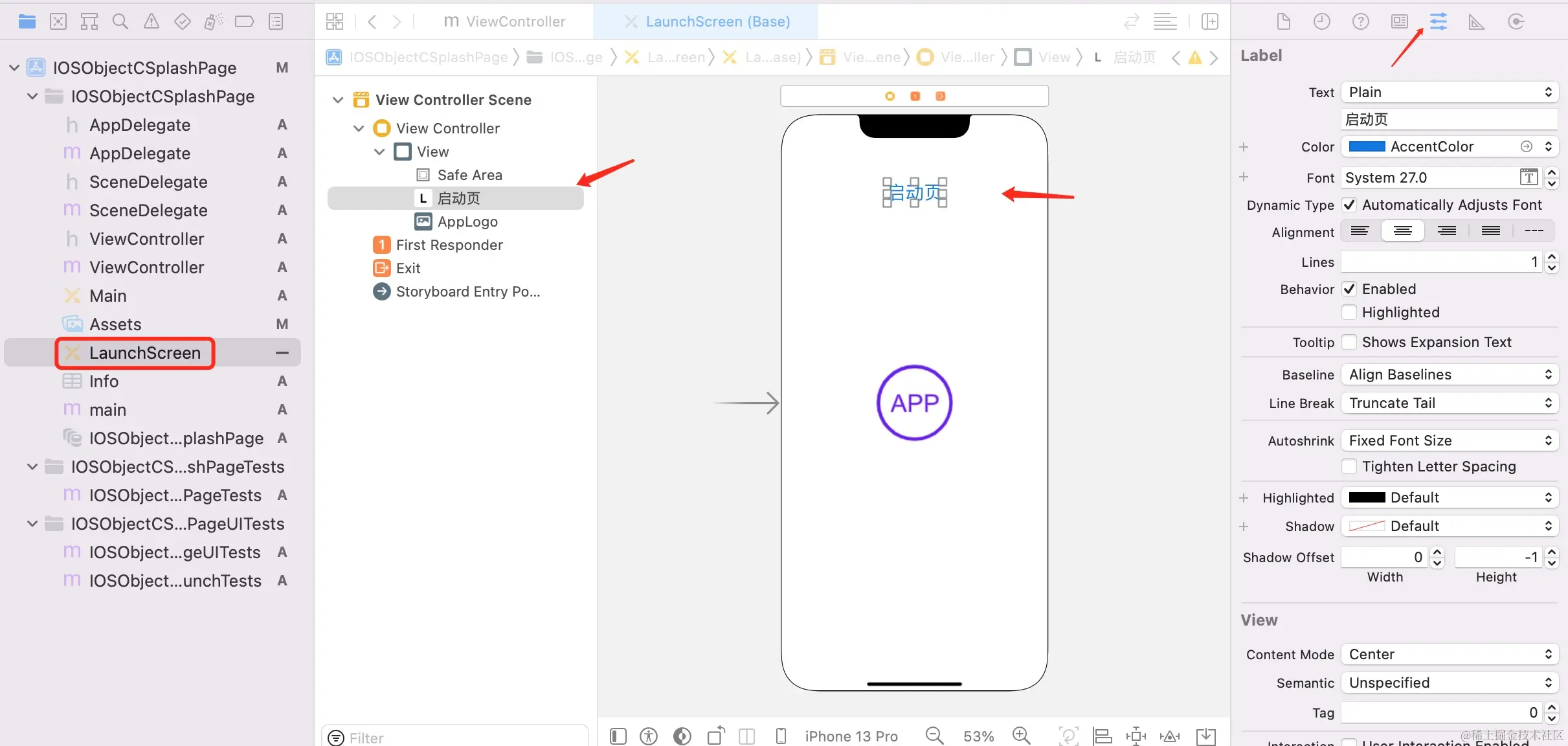
Task: Open the Line Break Truncate Tail dropdown
Action: click(1449, 403)
